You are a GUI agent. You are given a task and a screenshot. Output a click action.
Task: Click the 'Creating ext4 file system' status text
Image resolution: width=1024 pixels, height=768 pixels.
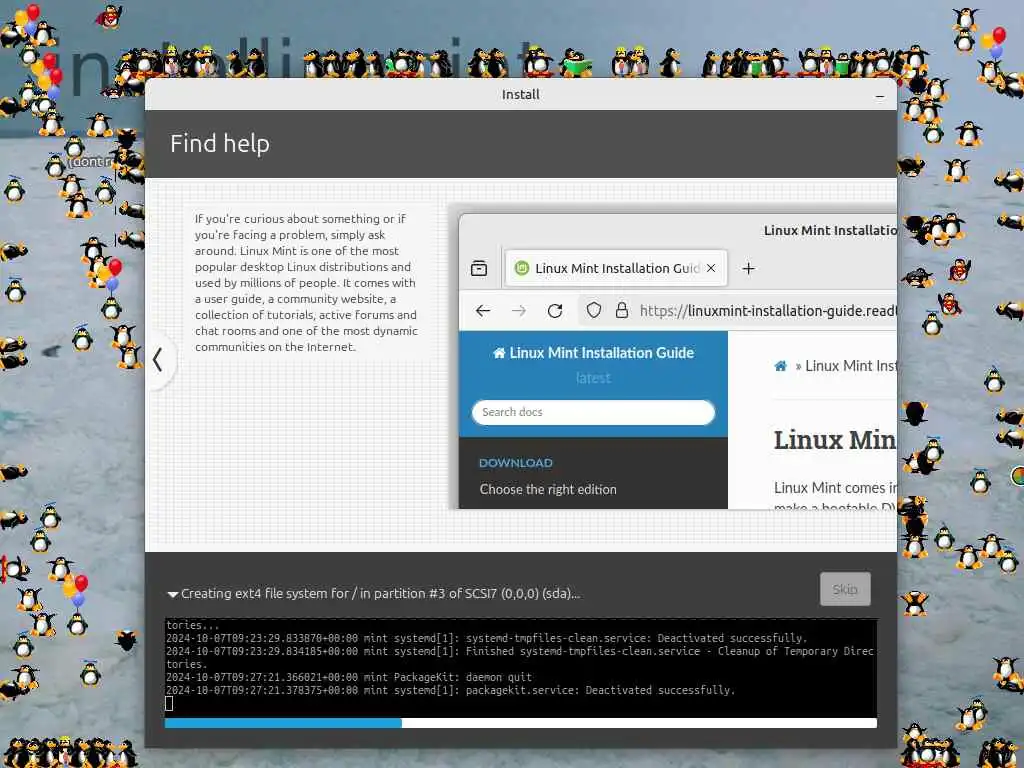[380, 594]
